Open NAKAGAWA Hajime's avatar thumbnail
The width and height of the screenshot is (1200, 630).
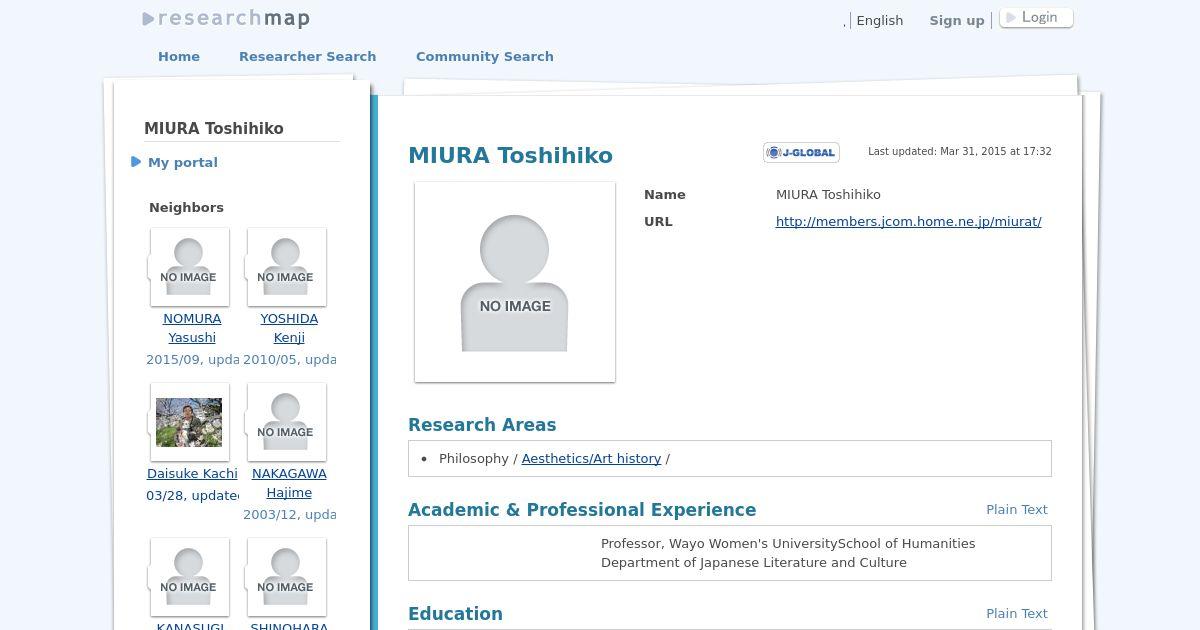point(287,422)
